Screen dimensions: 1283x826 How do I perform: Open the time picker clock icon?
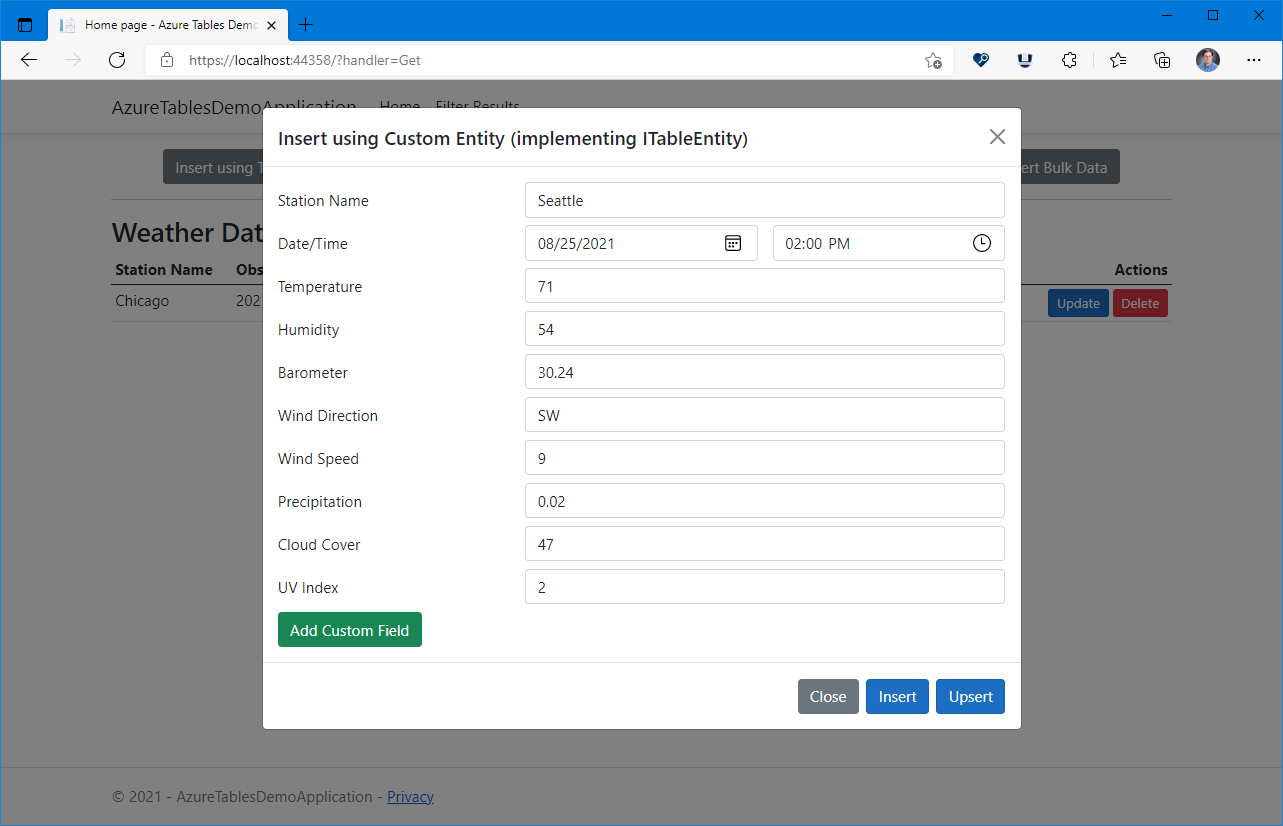[981, 243]
